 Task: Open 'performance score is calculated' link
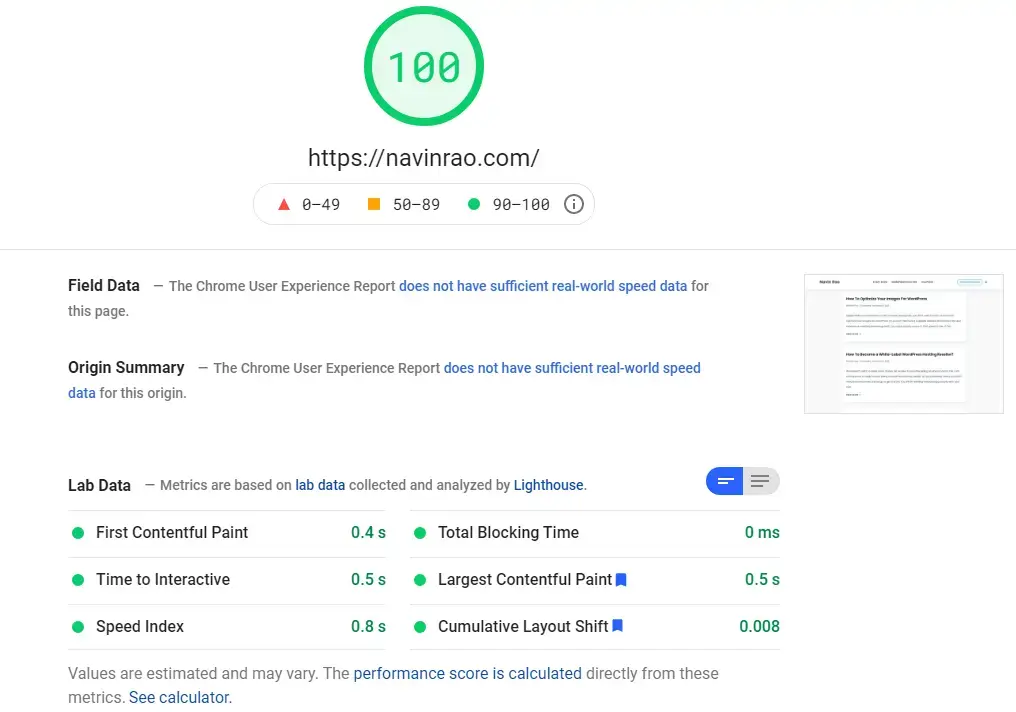point(467,674)
